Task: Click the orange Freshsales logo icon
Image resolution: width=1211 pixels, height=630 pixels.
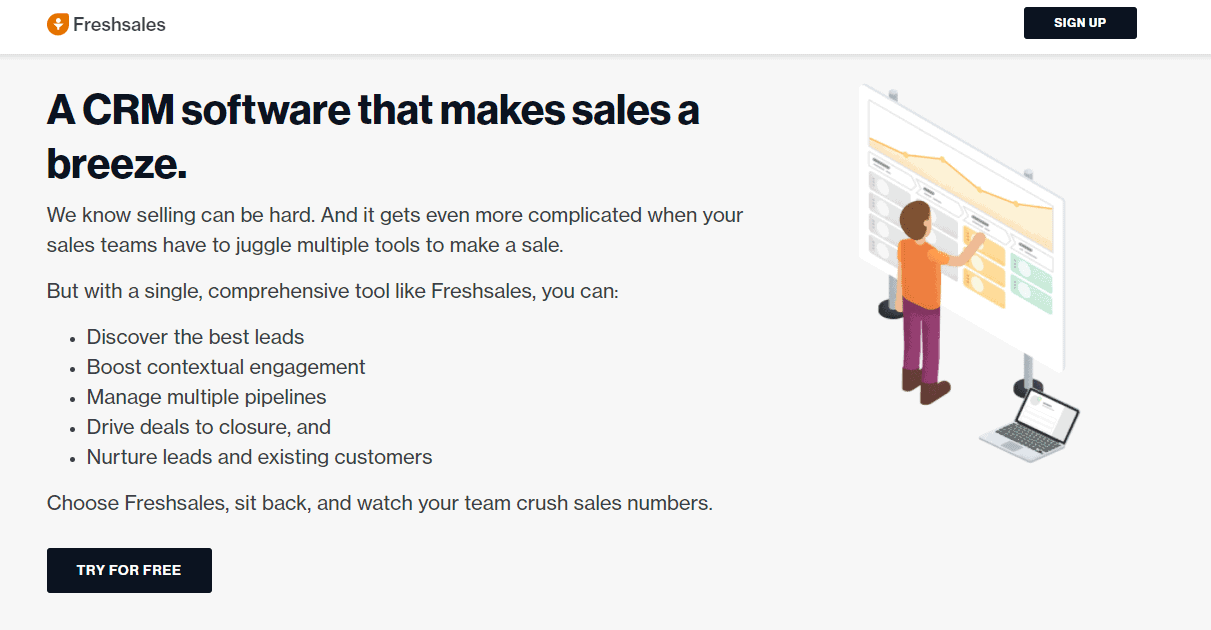Action: (57, 24)
